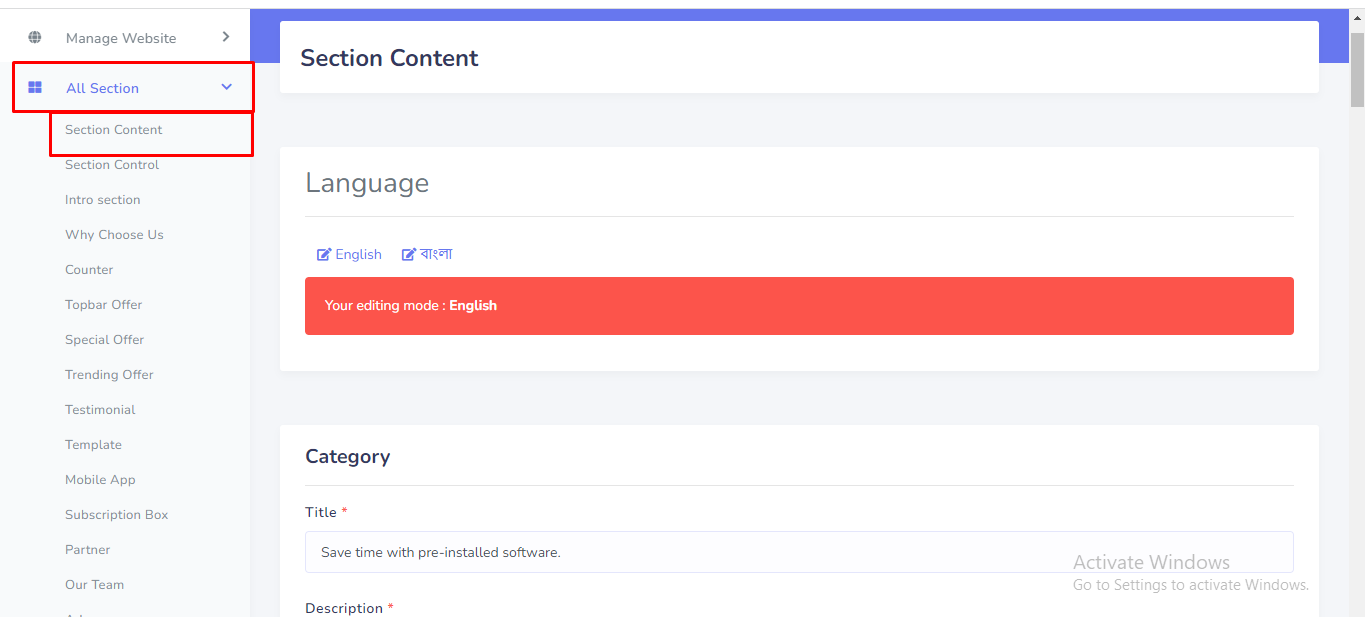Click the edit icon beside বাংলা
Screen dimensions: 1365x617
(x=409, y=255)
